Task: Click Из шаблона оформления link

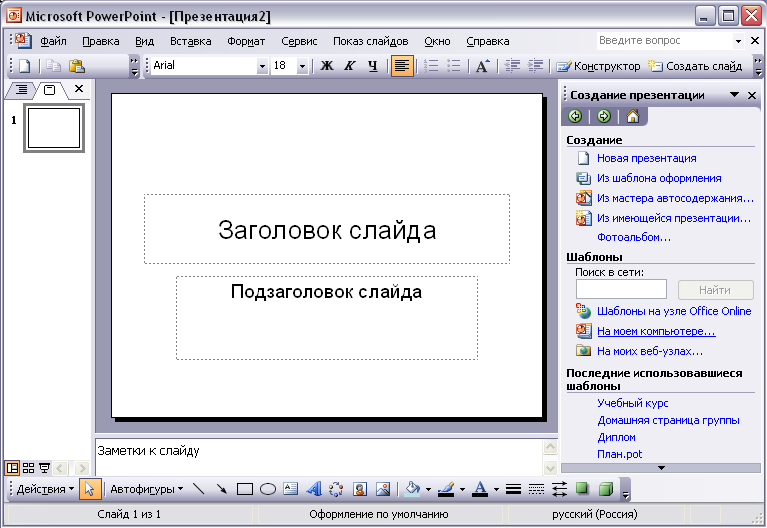Action: pos(659,178)
